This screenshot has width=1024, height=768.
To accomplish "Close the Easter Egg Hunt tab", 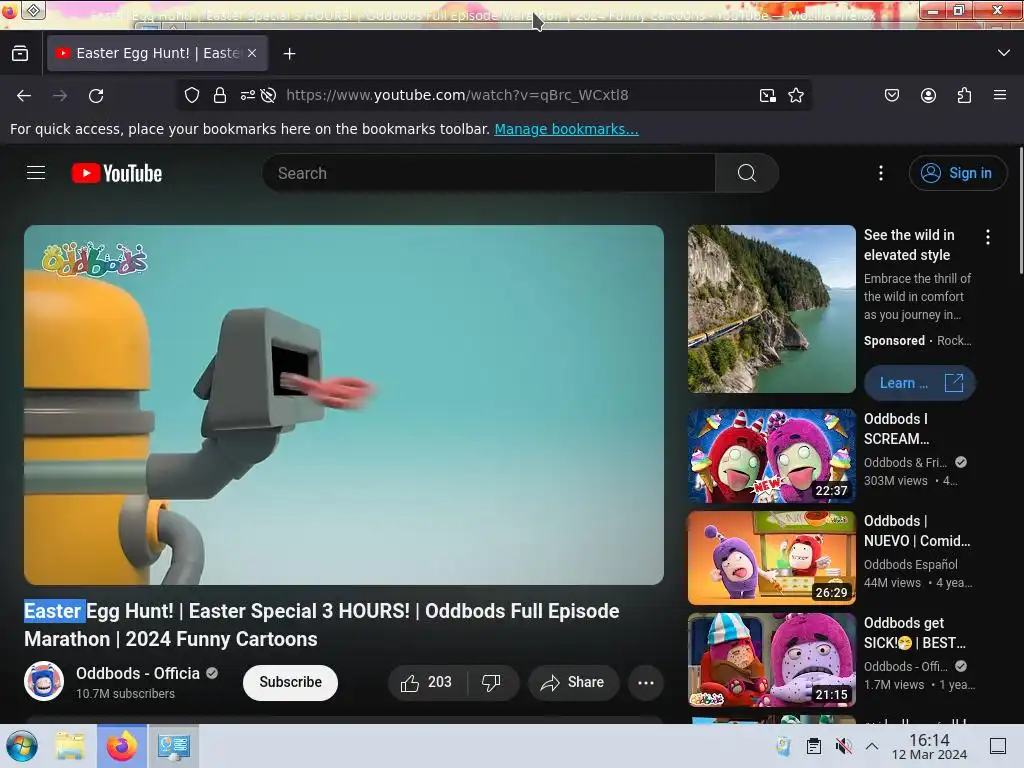I will 251,54.
